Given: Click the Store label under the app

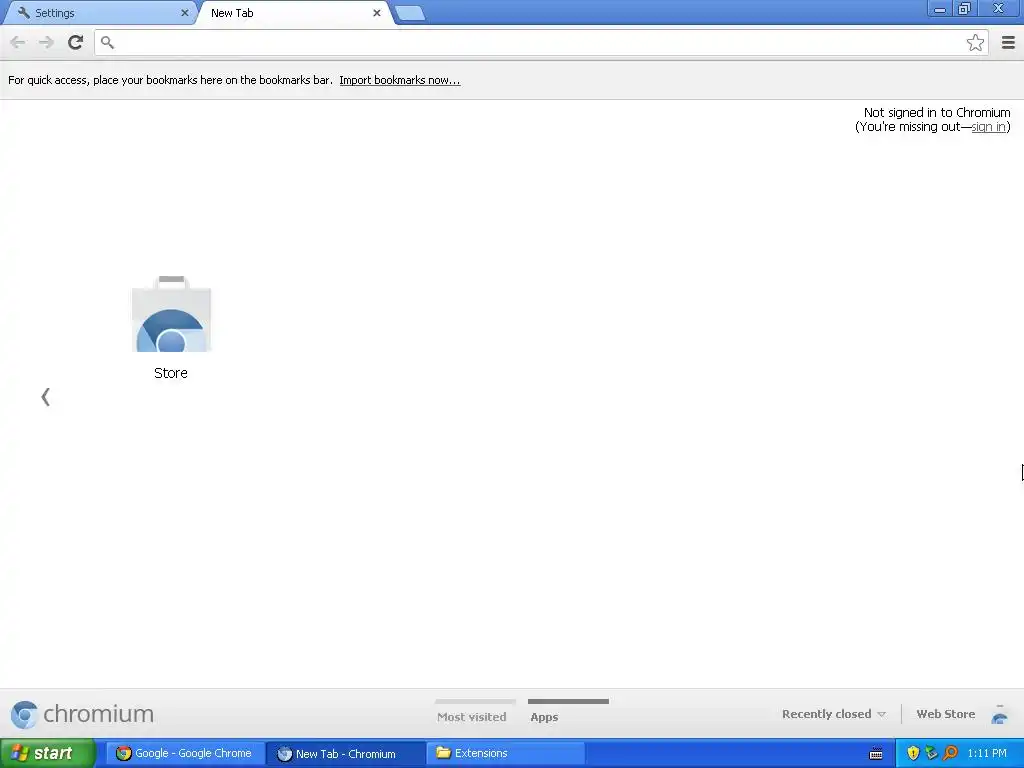Looking at the screenshot, I should click(171, 373).
